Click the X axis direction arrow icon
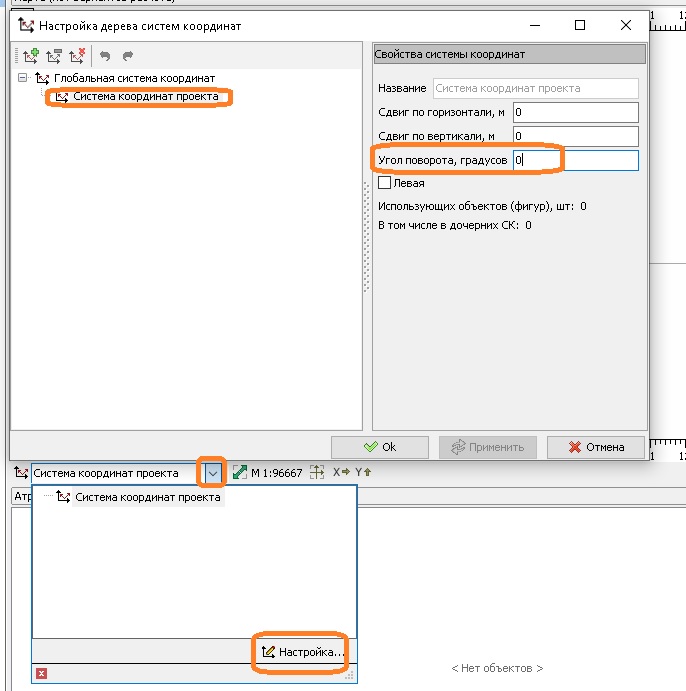686x691 pixels. pyautogui.click(x=340, y=473)
